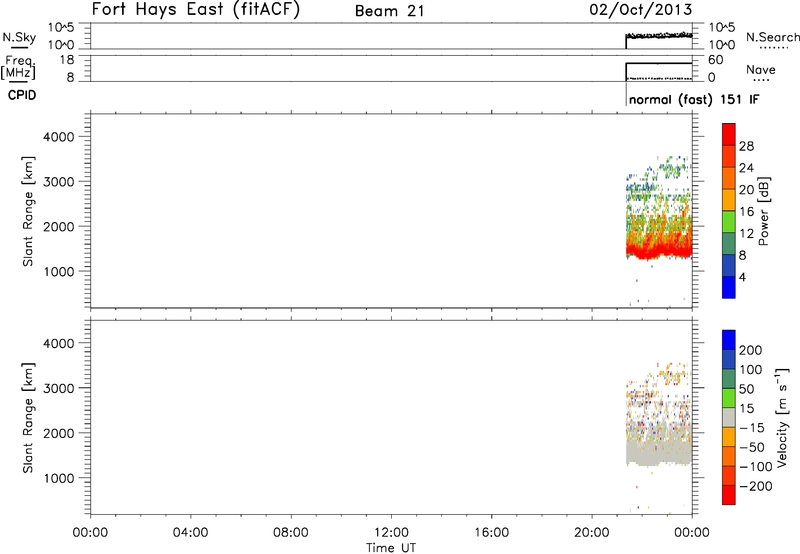Click the '-200' velocity colorbar label

point(756,486)
